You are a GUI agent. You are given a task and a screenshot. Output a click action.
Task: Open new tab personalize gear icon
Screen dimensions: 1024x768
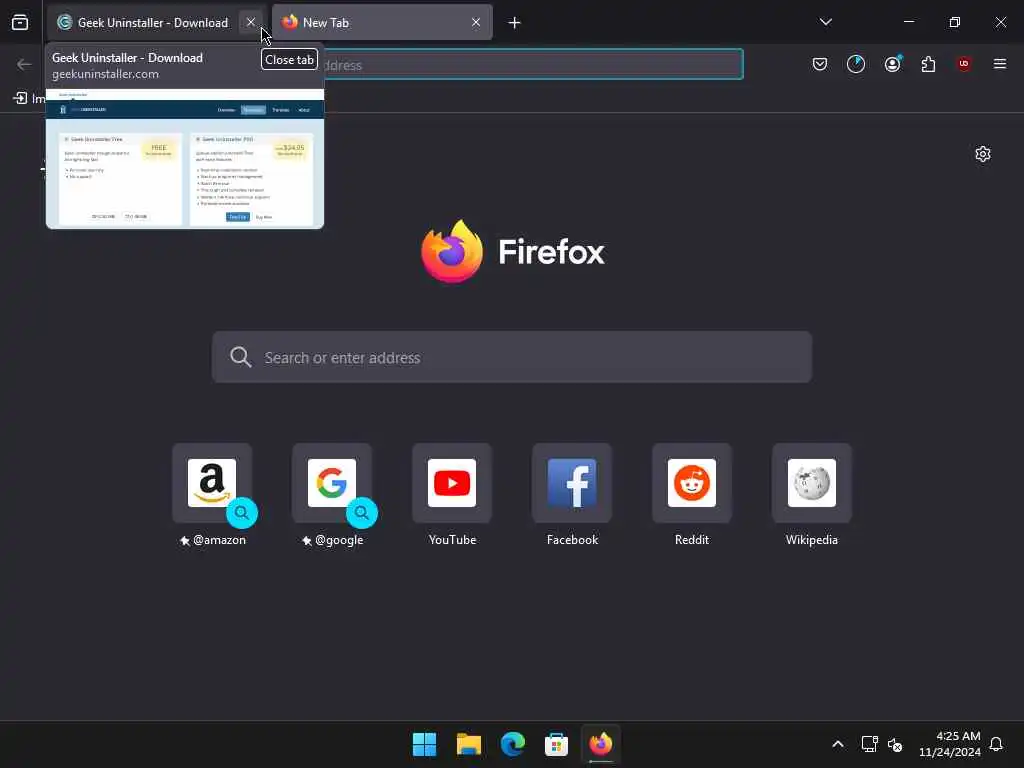[x=983, y=154]
